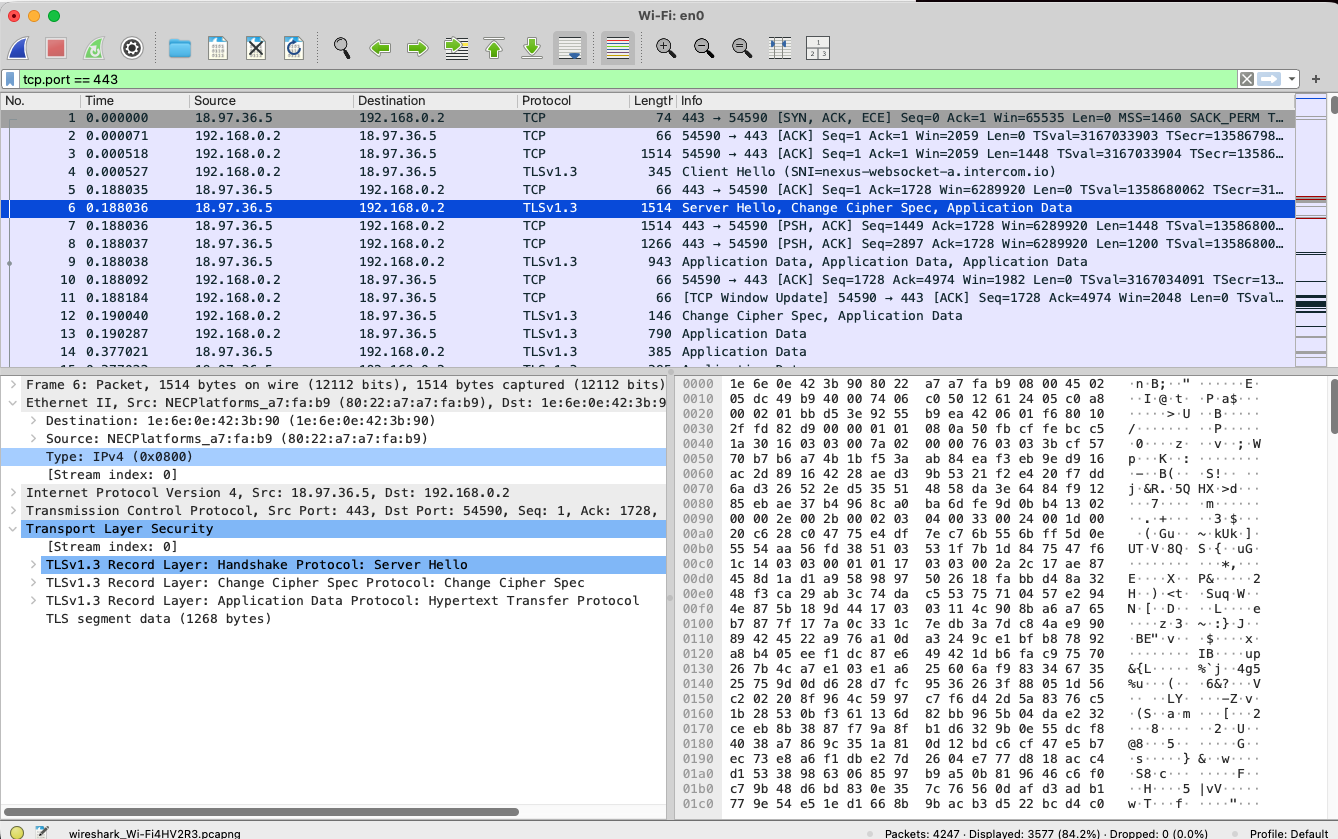
Task: Select packet 14 at time 0.377021
Action: (x=647, y=352)
